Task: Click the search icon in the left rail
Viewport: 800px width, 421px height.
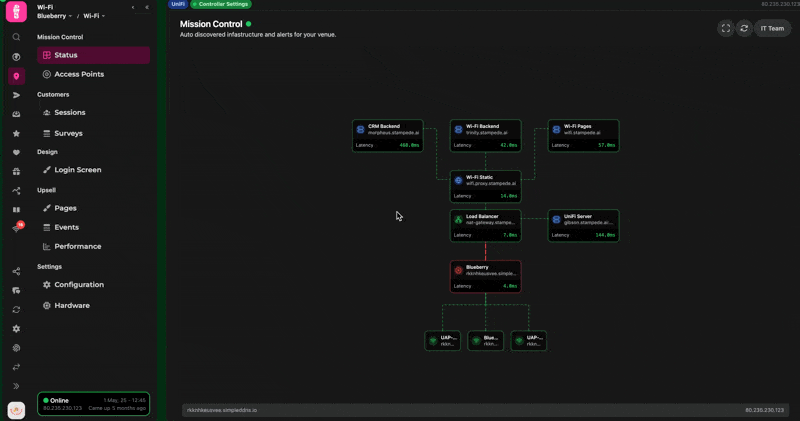Action: point(16,37)
